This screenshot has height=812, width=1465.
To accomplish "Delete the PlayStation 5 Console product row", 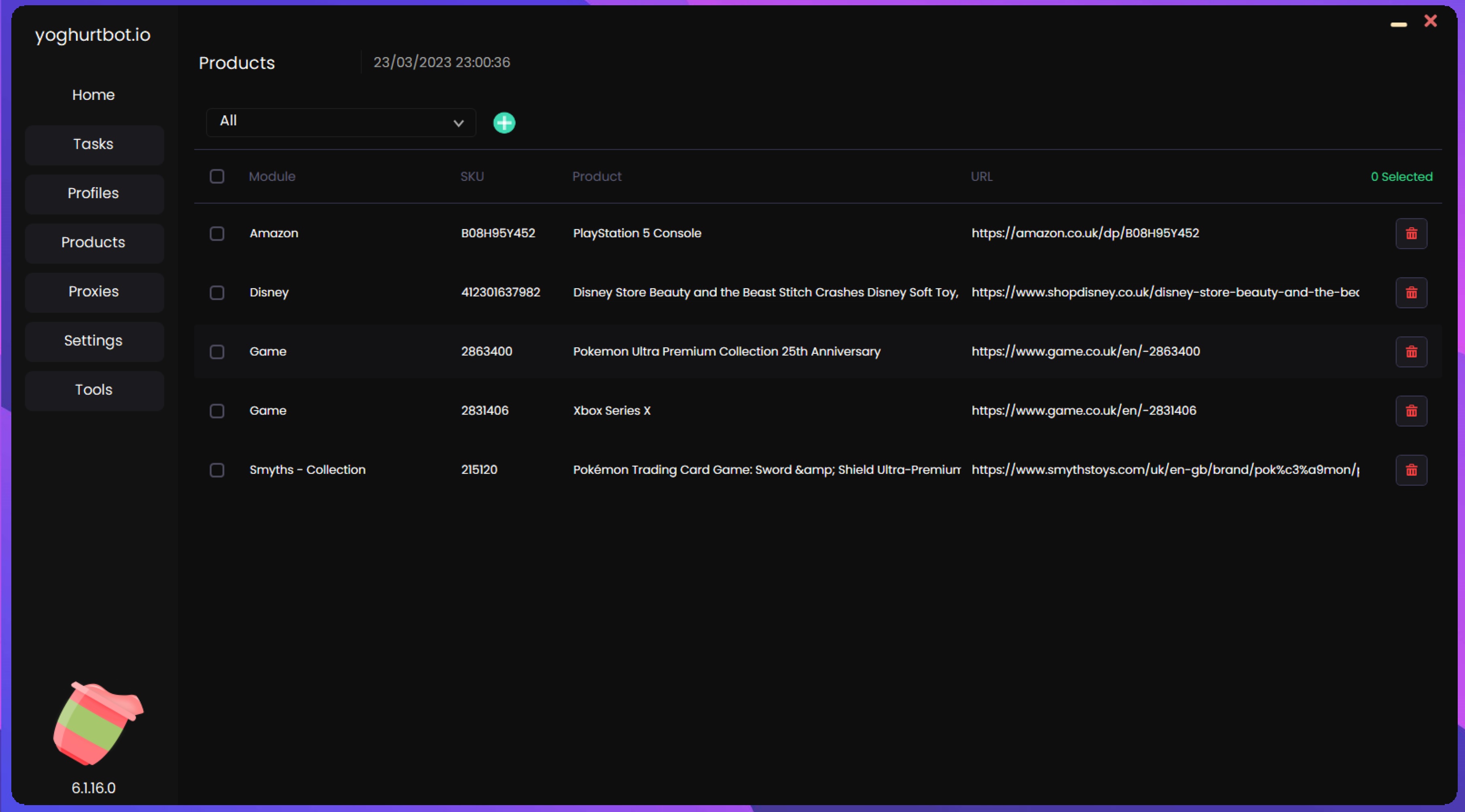I will coord(1411,234).
